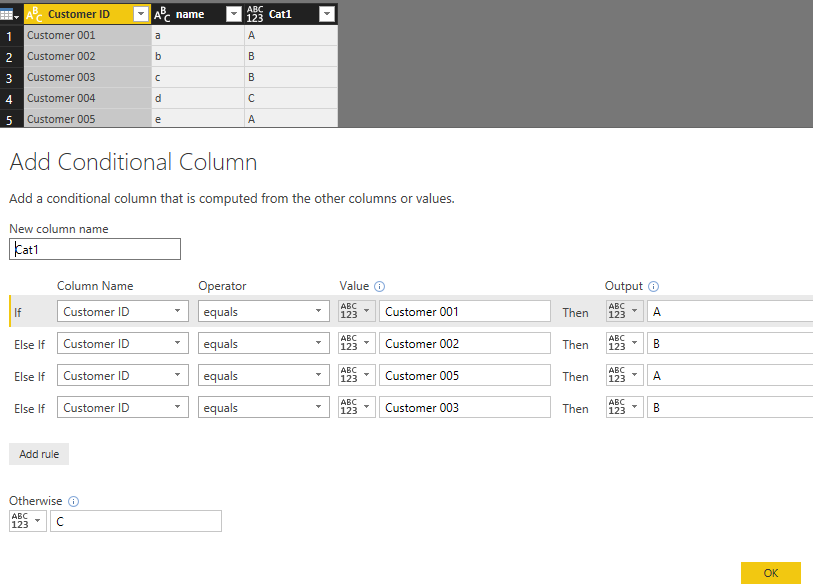Click the text type icon on Customer ID header
This screenshot has width=813, height=586.
[34, 15]
